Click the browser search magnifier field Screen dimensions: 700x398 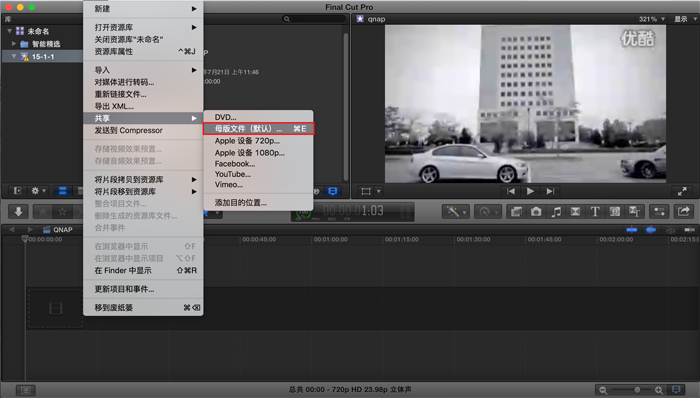[315, 19]
